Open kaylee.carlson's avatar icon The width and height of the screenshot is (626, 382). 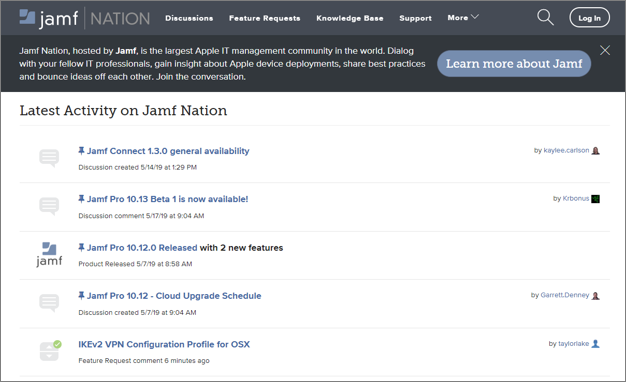595,150
